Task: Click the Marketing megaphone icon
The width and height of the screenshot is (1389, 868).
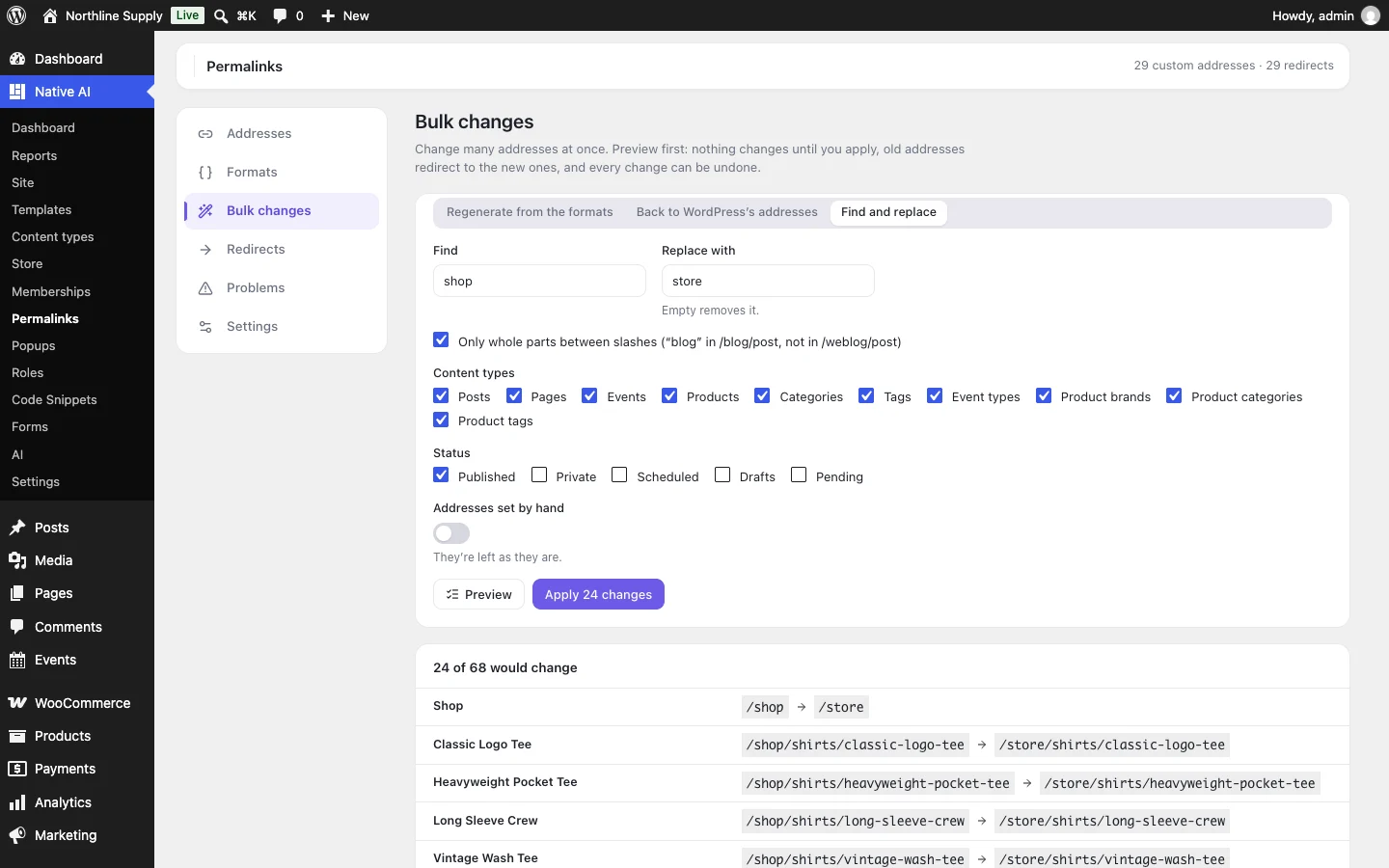Action: 17,835
